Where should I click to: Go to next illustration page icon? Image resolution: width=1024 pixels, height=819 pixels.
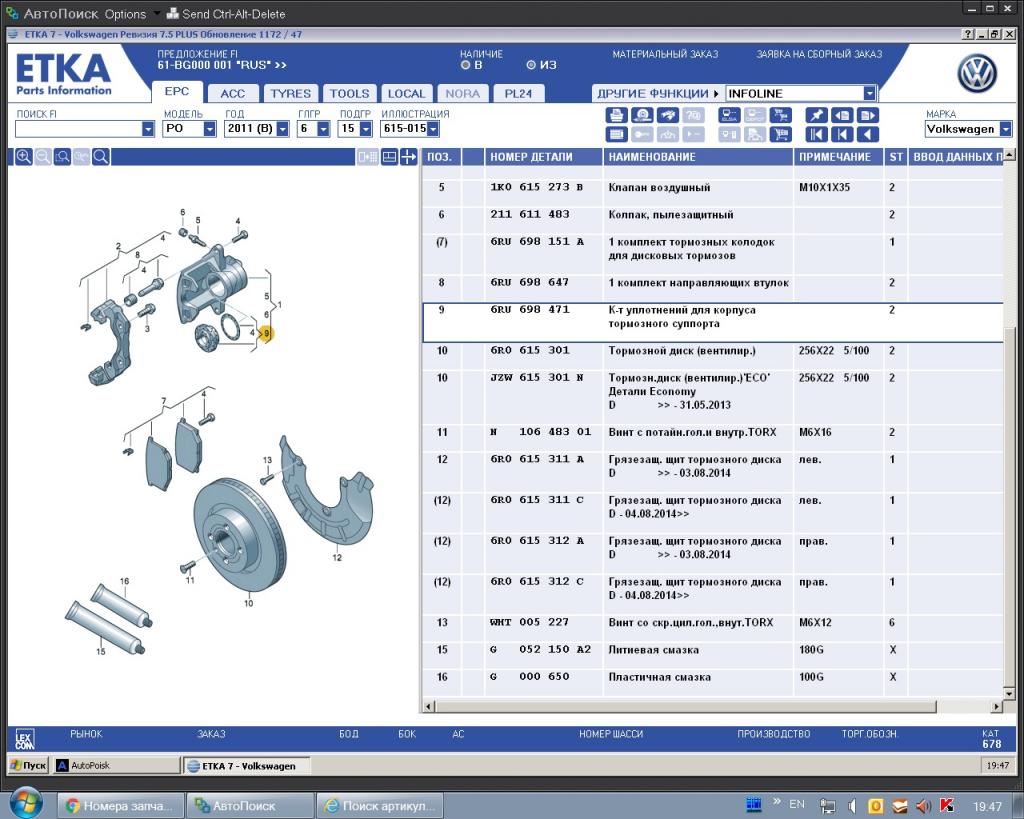pos(868,116)
